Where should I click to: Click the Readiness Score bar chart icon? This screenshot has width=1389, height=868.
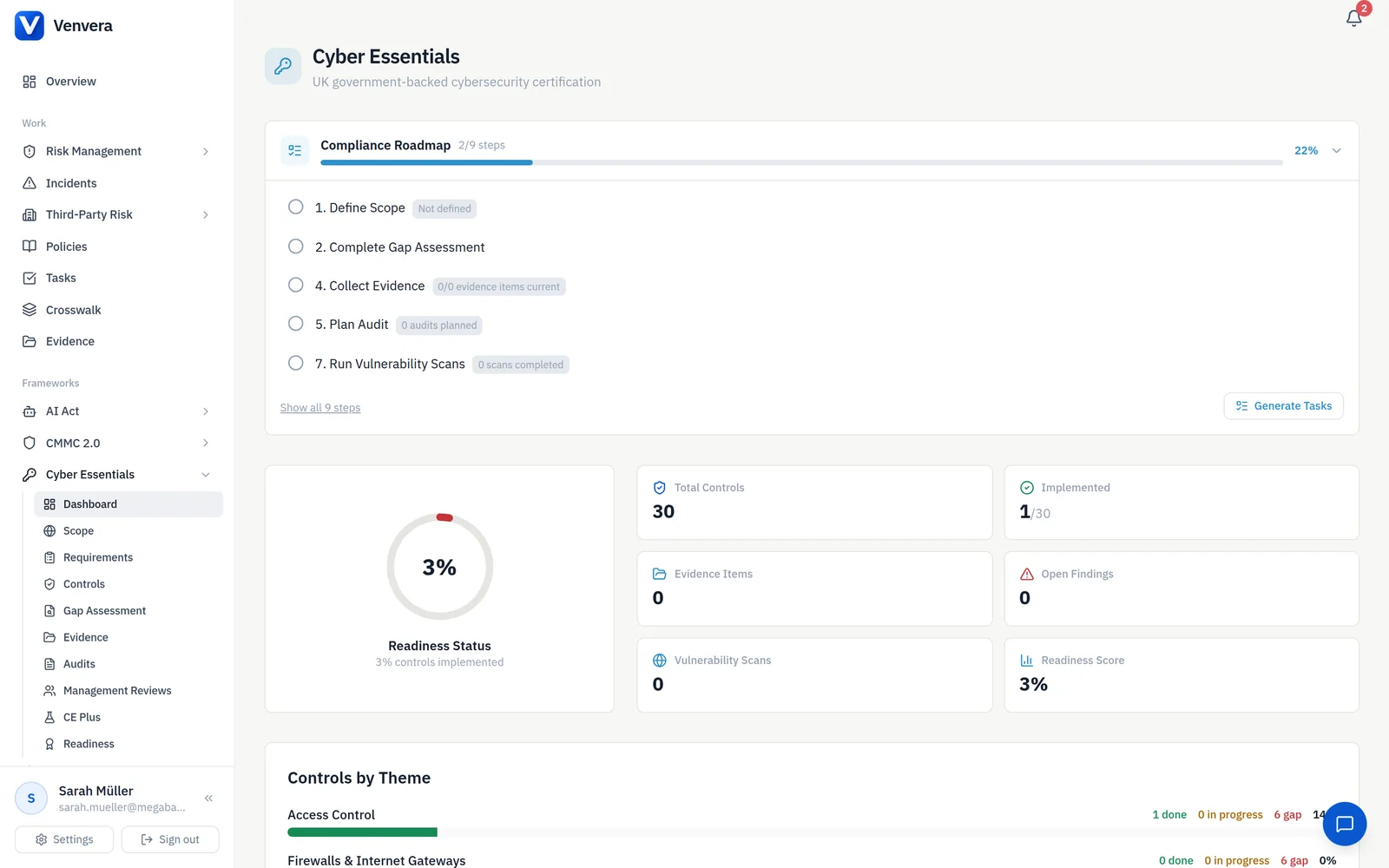click(x=1027, y=661)
